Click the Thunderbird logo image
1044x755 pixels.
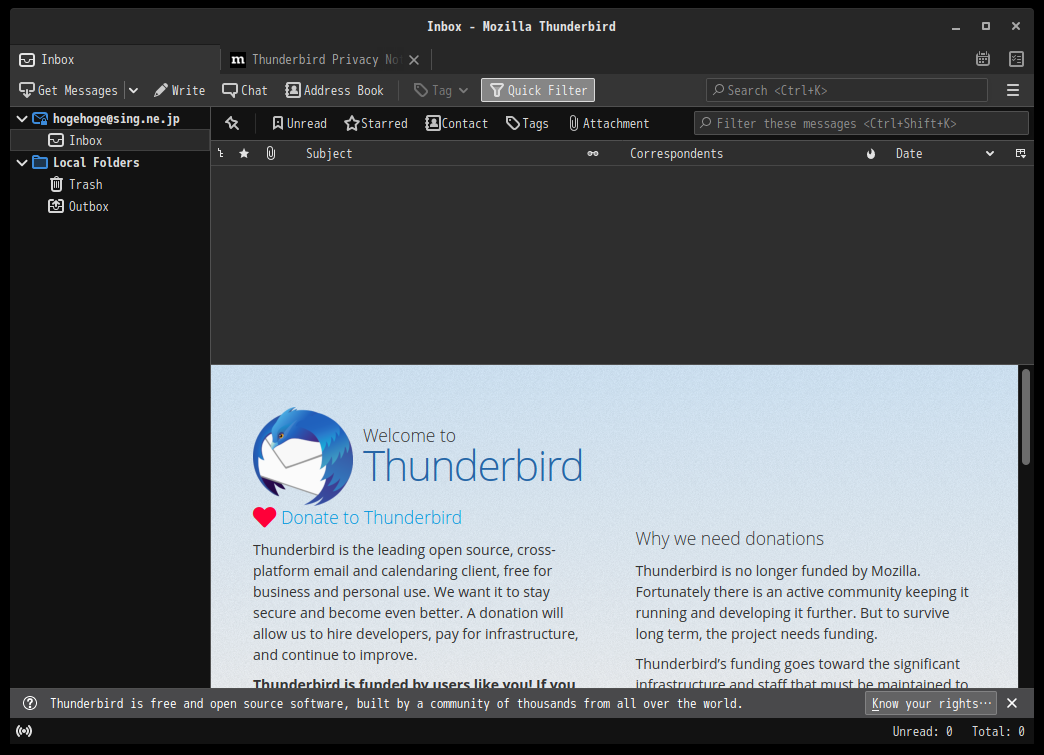(x=303, y=457)
